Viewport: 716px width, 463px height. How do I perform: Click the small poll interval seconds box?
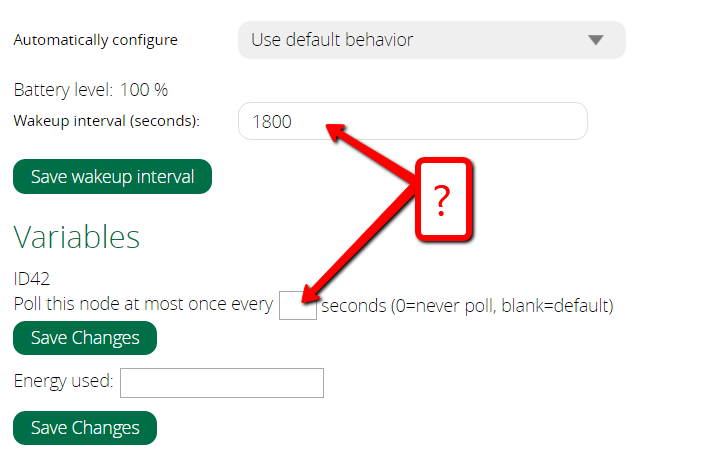[295, 305]
